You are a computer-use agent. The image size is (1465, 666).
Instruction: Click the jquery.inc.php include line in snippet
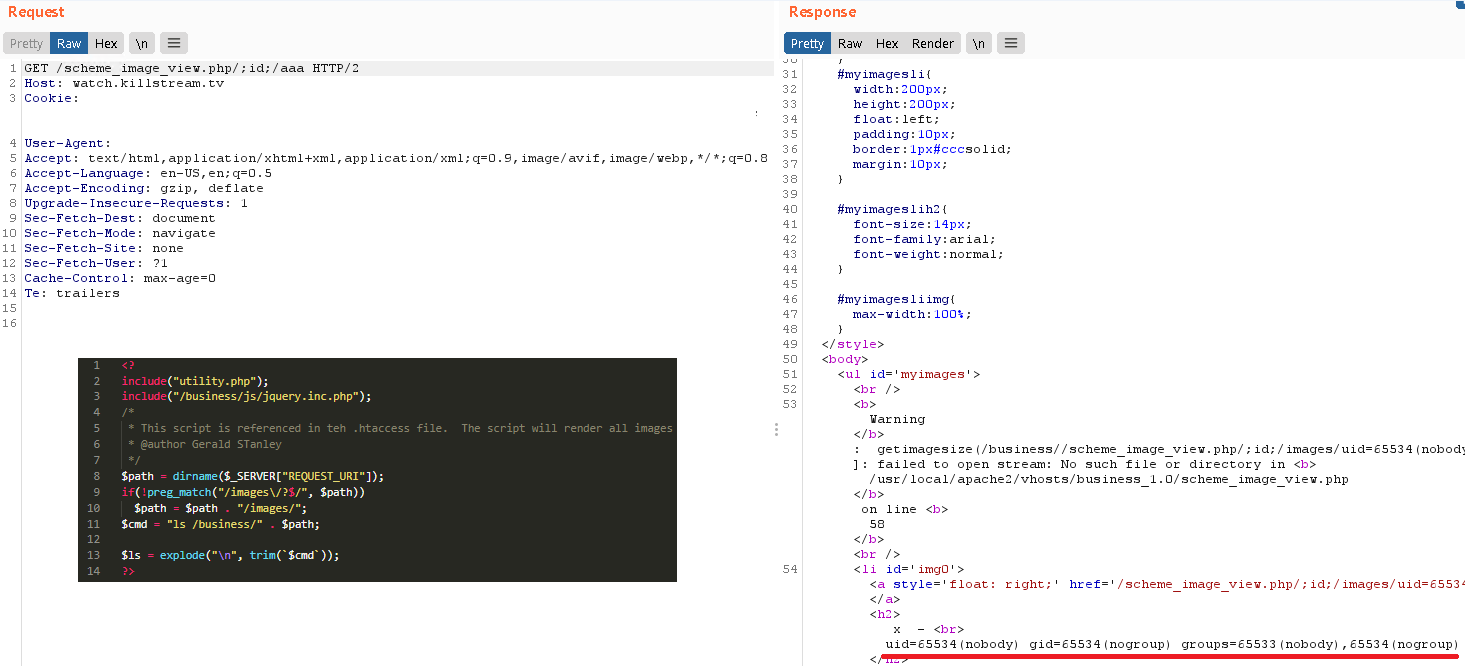point(246,396)
